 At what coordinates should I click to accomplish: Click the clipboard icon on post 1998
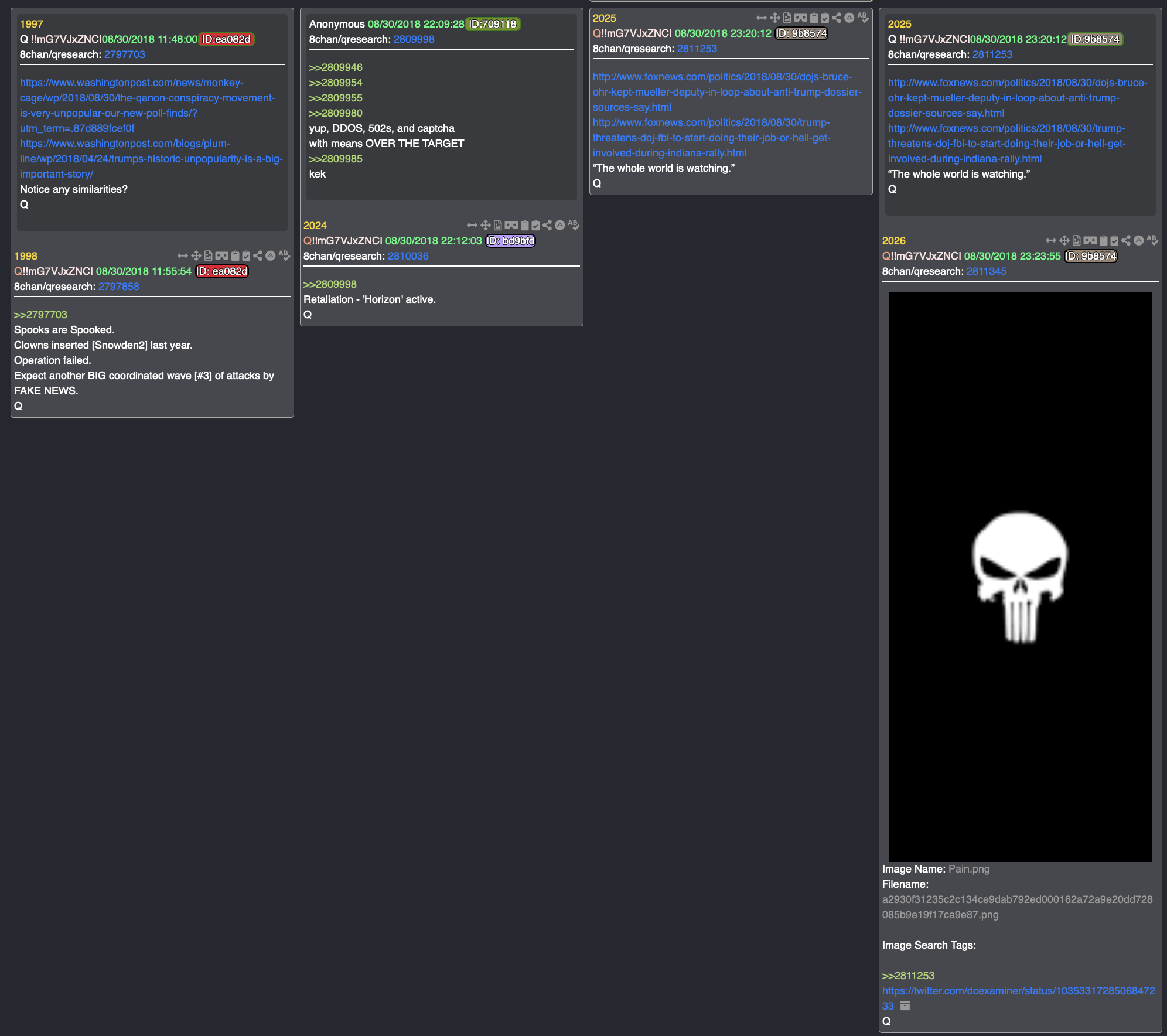click(236, 256)
